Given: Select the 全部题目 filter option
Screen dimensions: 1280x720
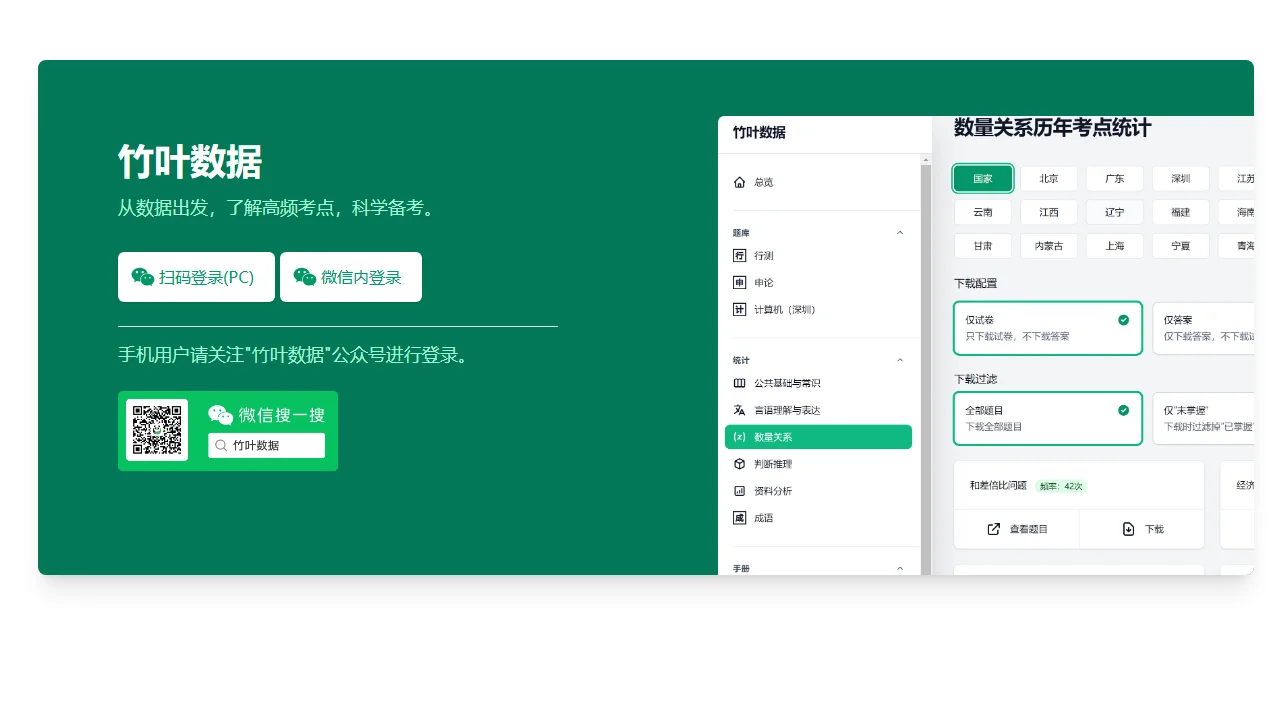Looking at the screenshot, I should [1047, 418].
